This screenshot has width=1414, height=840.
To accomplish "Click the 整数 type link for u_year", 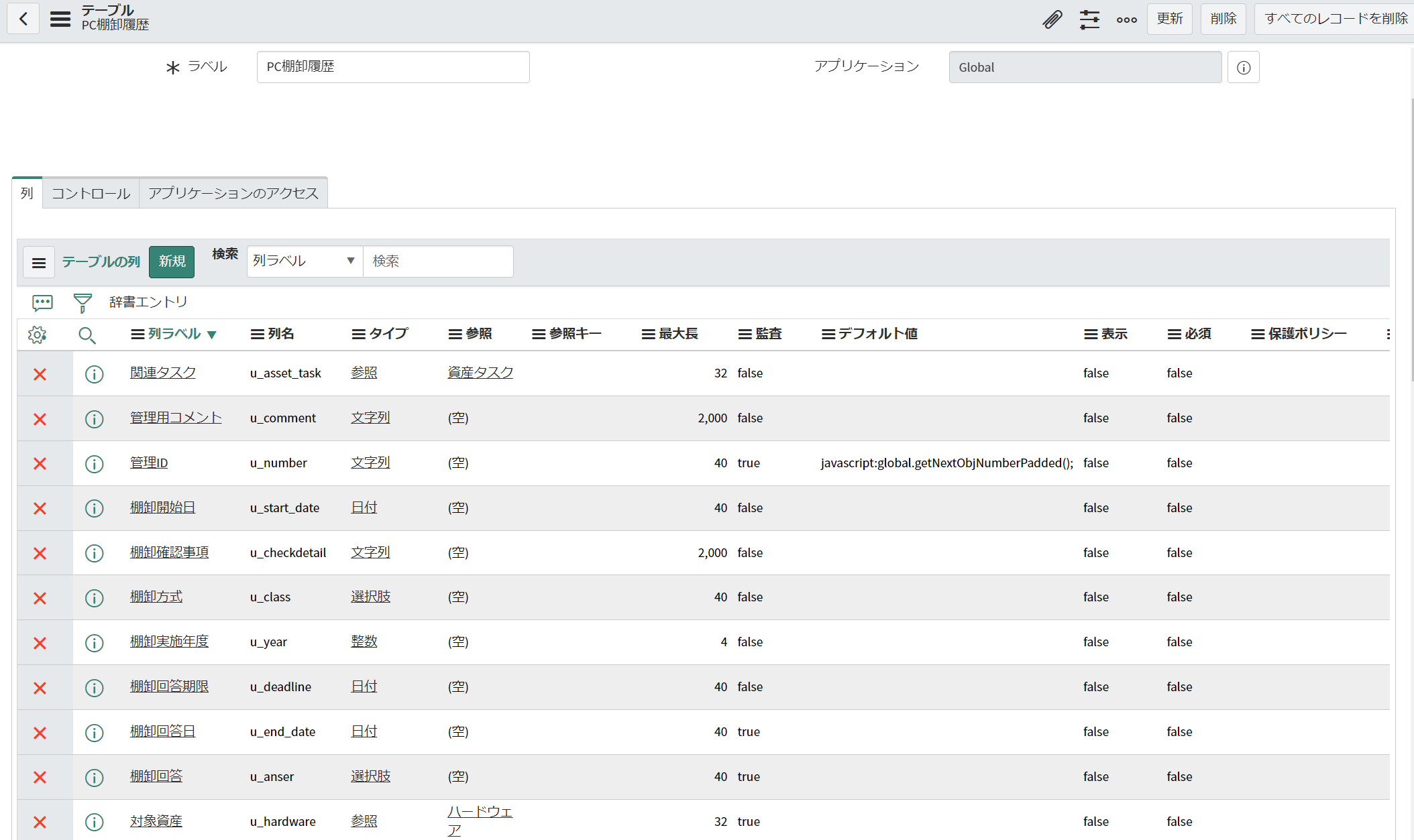I will [364, 642].
